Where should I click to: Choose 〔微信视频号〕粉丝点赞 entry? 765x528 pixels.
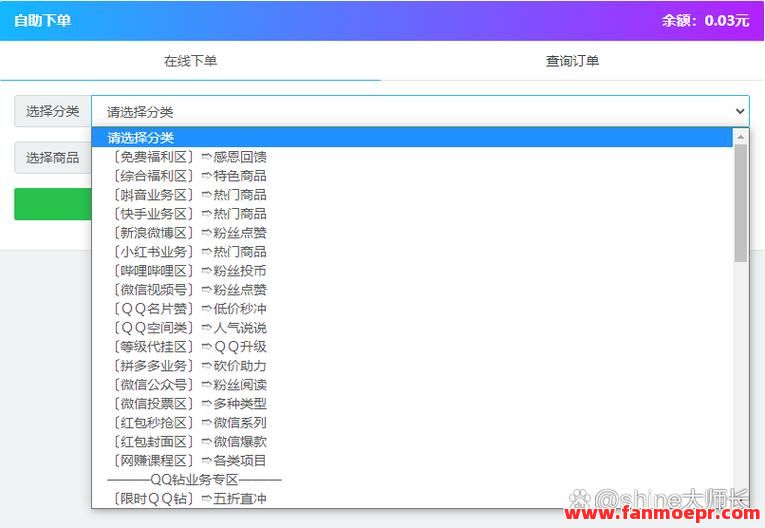pyautogui.click(x=412, y=290)
